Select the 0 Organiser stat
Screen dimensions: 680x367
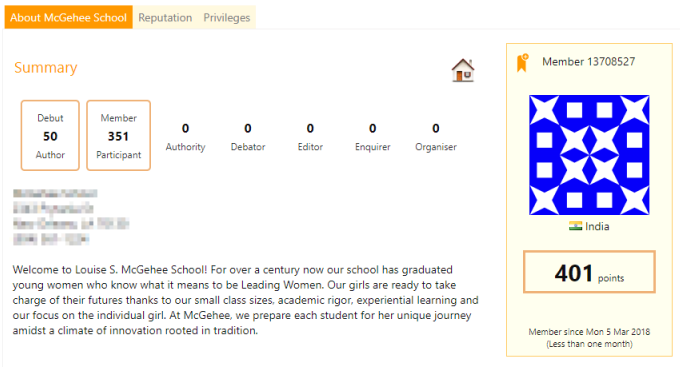pos(436,137)
